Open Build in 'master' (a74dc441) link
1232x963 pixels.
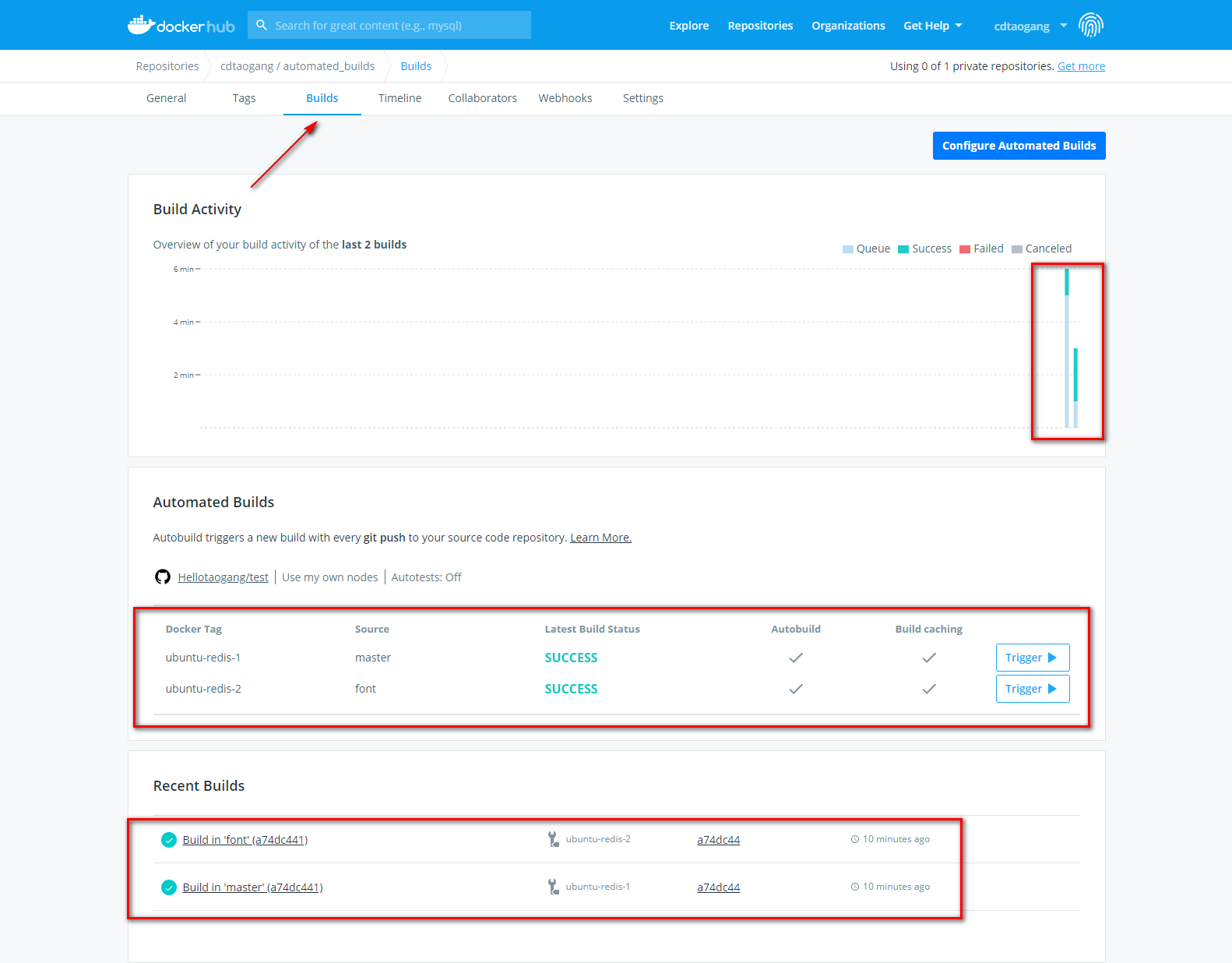(x=252, y=887)
